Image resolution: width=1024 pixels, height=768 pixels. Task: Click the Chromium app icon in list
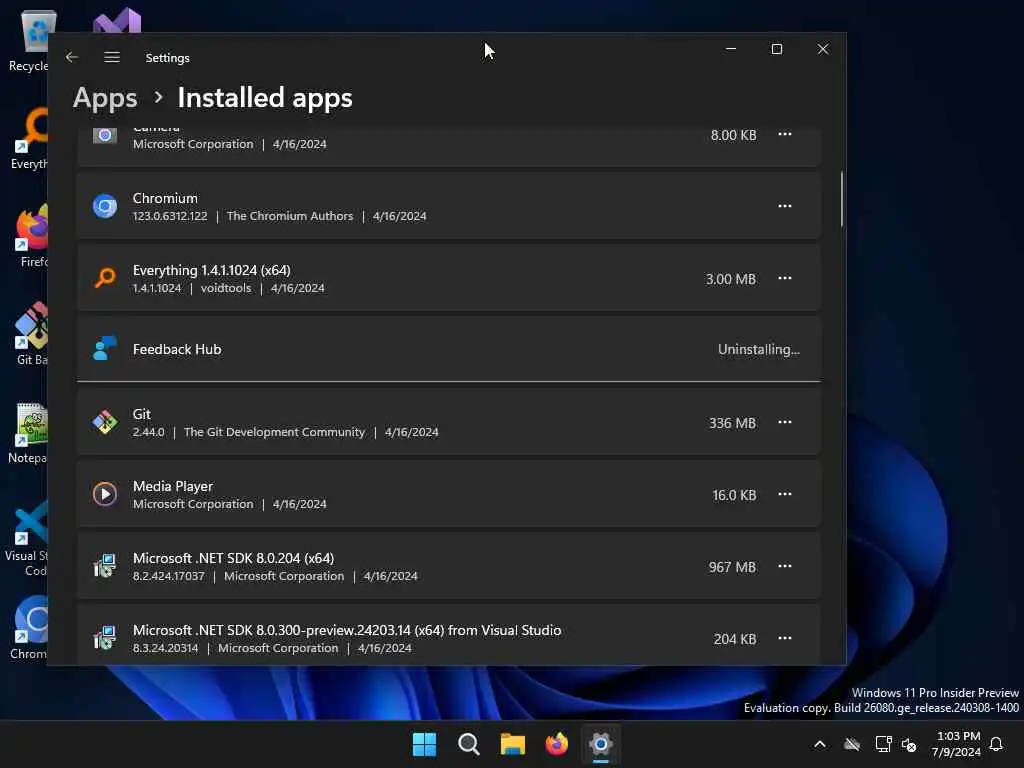104,206
